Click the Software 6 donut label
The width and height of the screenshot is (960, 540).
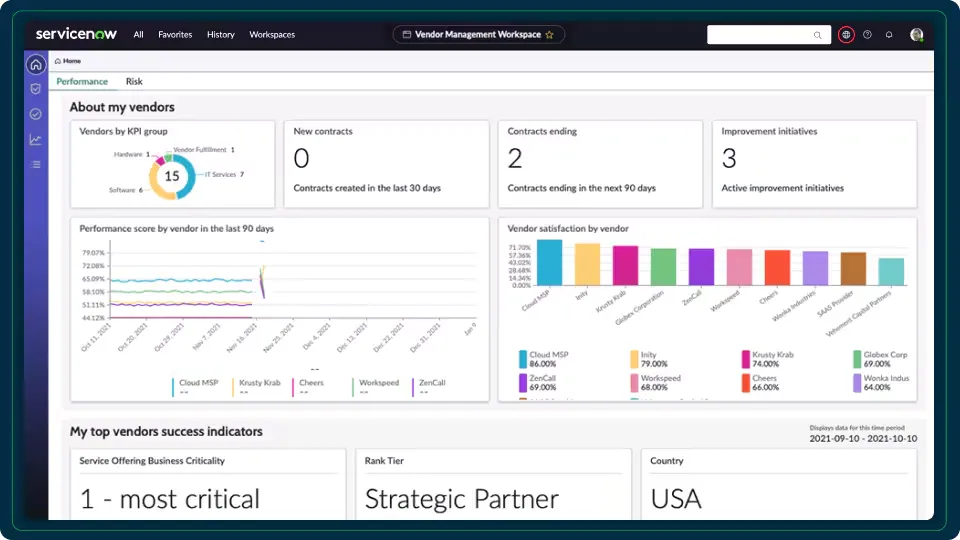point(126,190)
